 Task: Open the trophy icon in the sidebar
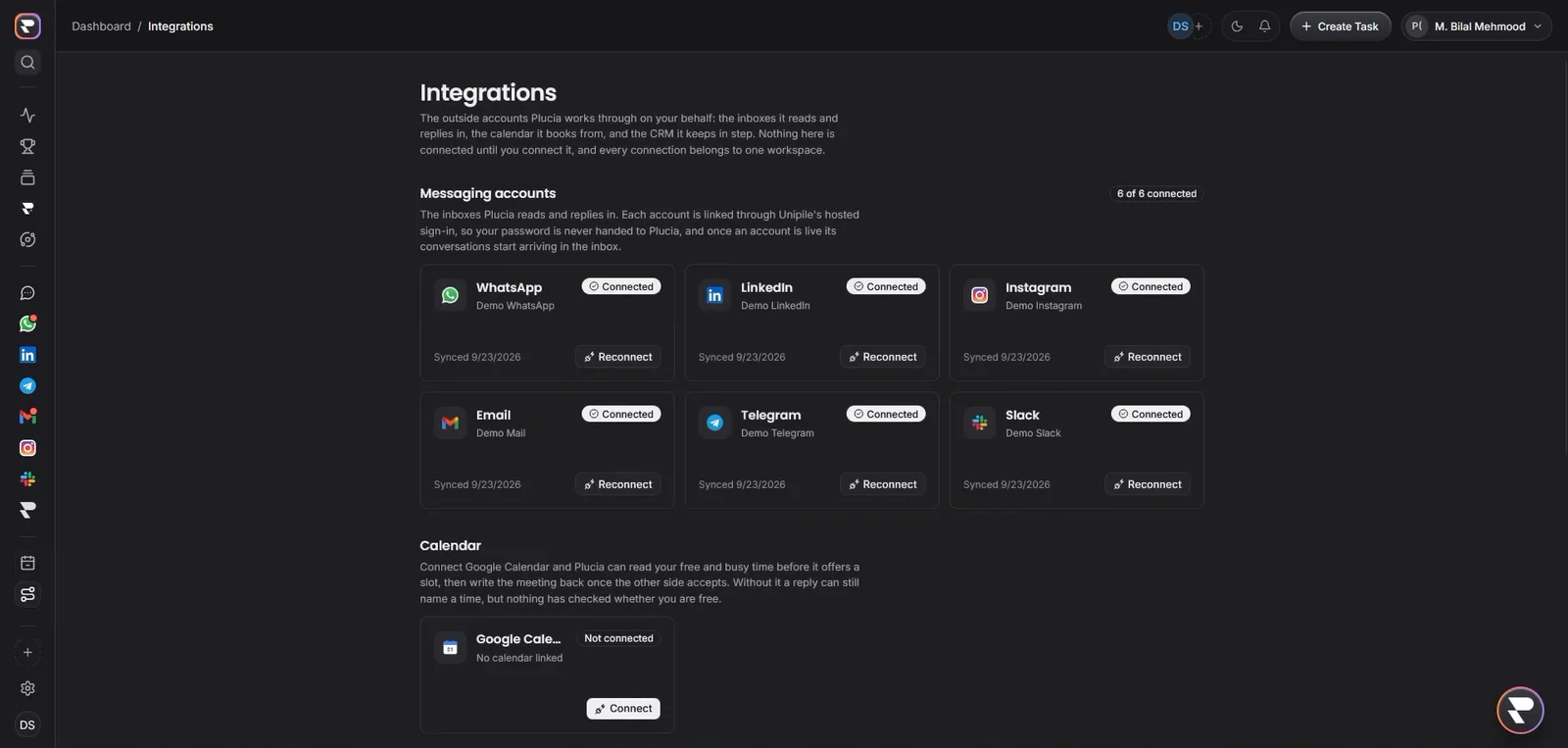pyautogui.click(x=27, y=146)
